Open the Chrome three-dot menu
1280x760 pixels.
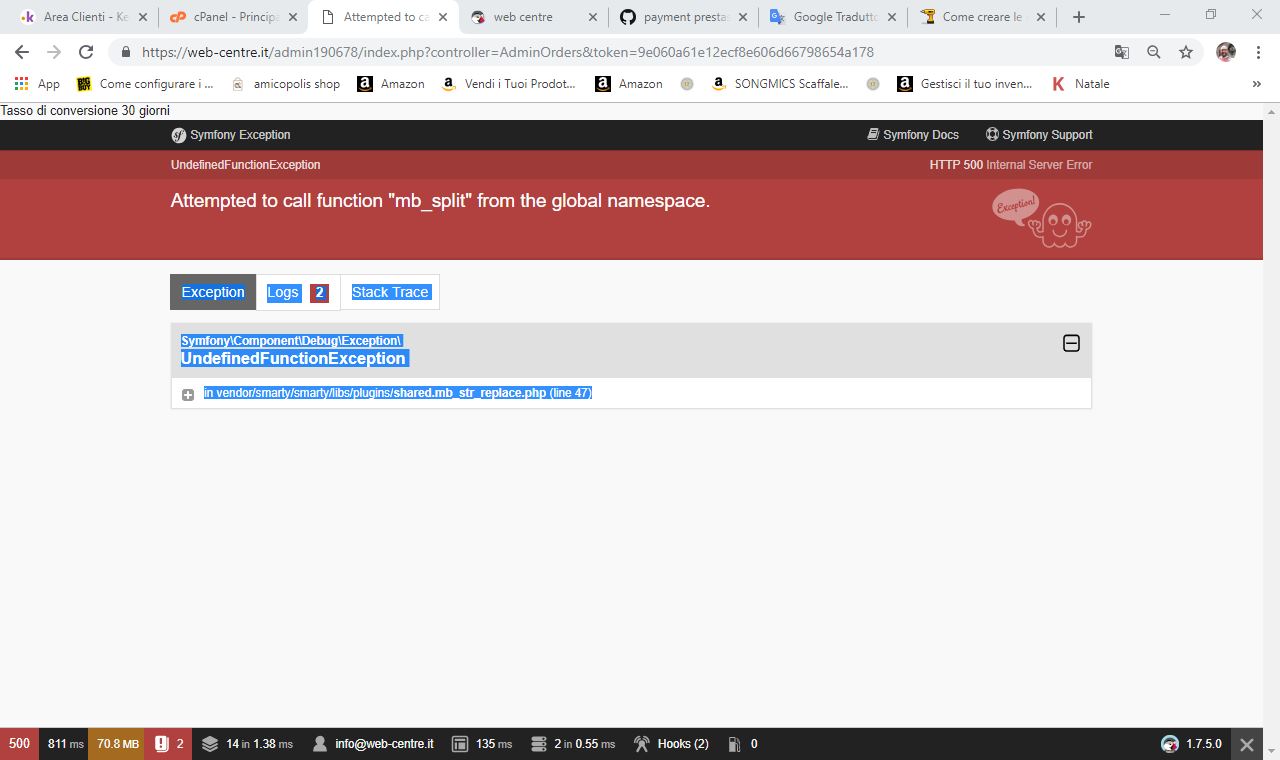coord(1258,52)
